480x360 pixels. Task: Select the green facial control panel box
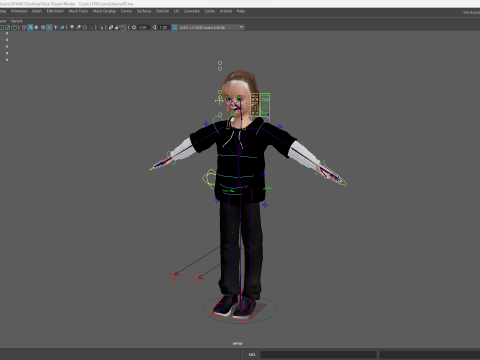[265, 104]
